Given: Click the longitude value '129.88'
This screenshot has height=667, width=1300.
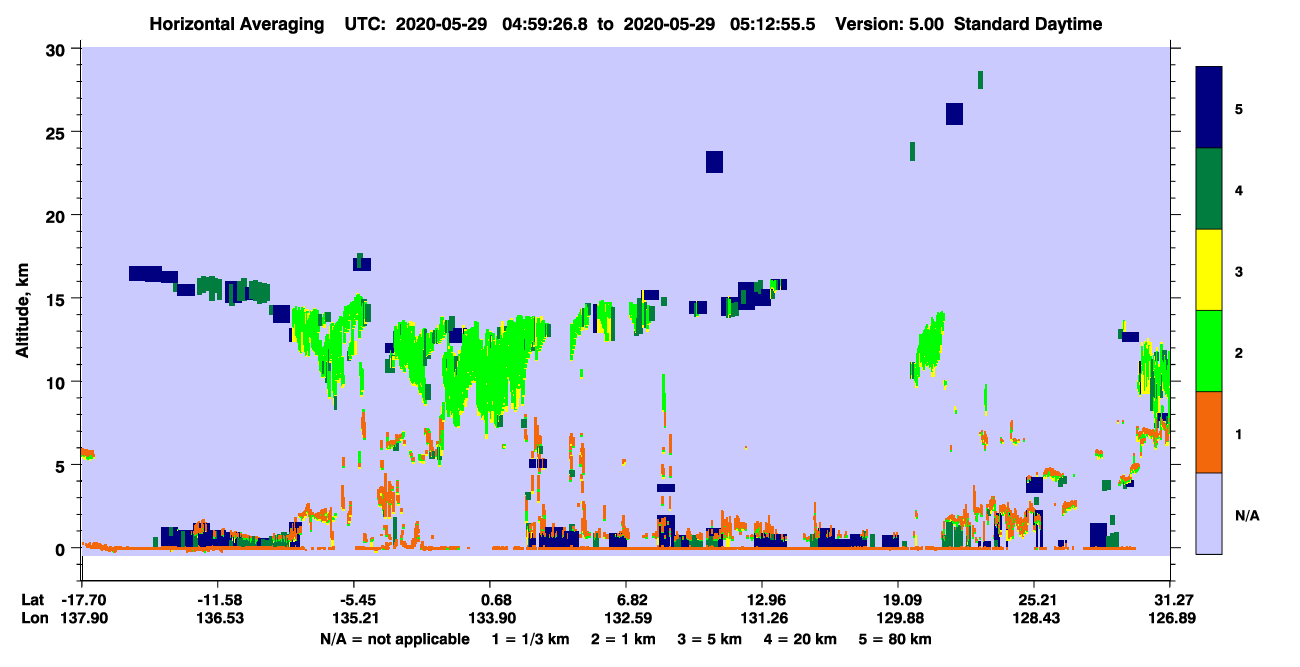Looking at the screenshot, I should pos(898,618).
